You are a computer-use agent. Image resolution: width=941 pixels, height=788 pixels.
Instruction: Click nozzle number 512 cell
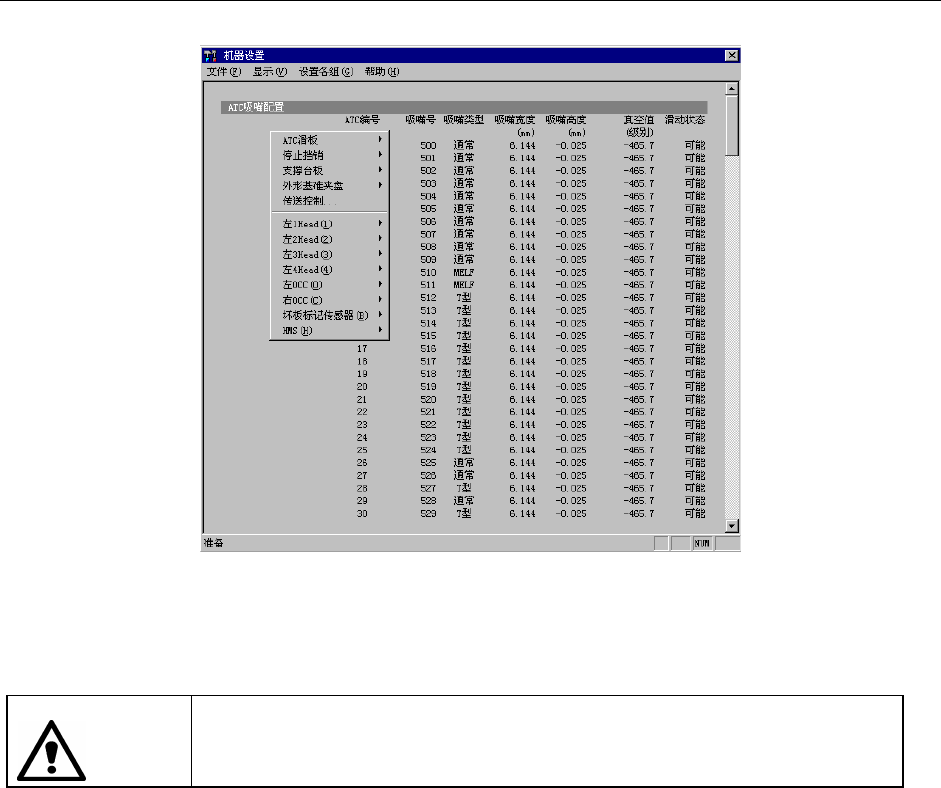pos(428,298)
